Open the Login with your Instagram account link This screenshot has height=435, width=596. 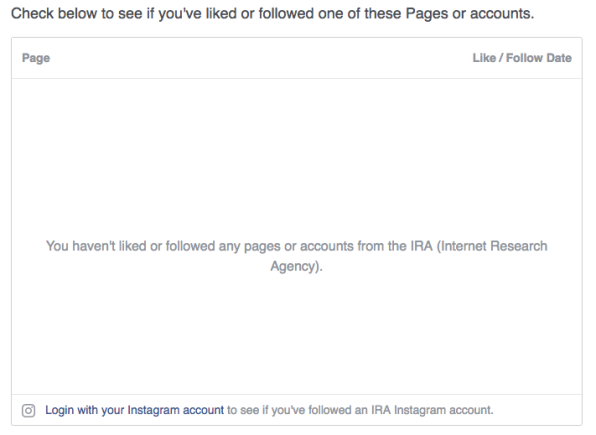(x=135, y=410)
